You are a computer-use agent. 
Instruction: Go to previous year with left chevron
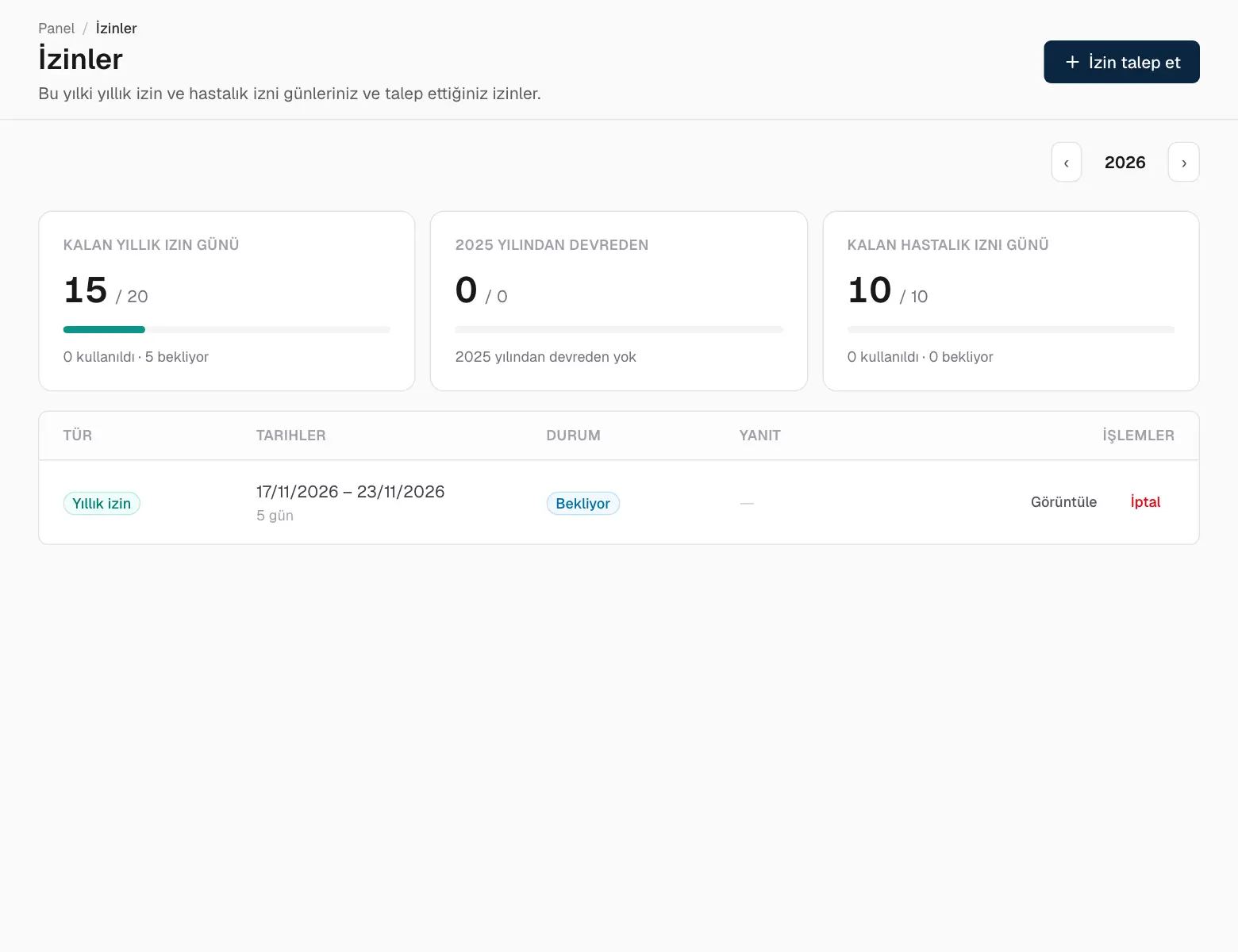(1067, 162)
